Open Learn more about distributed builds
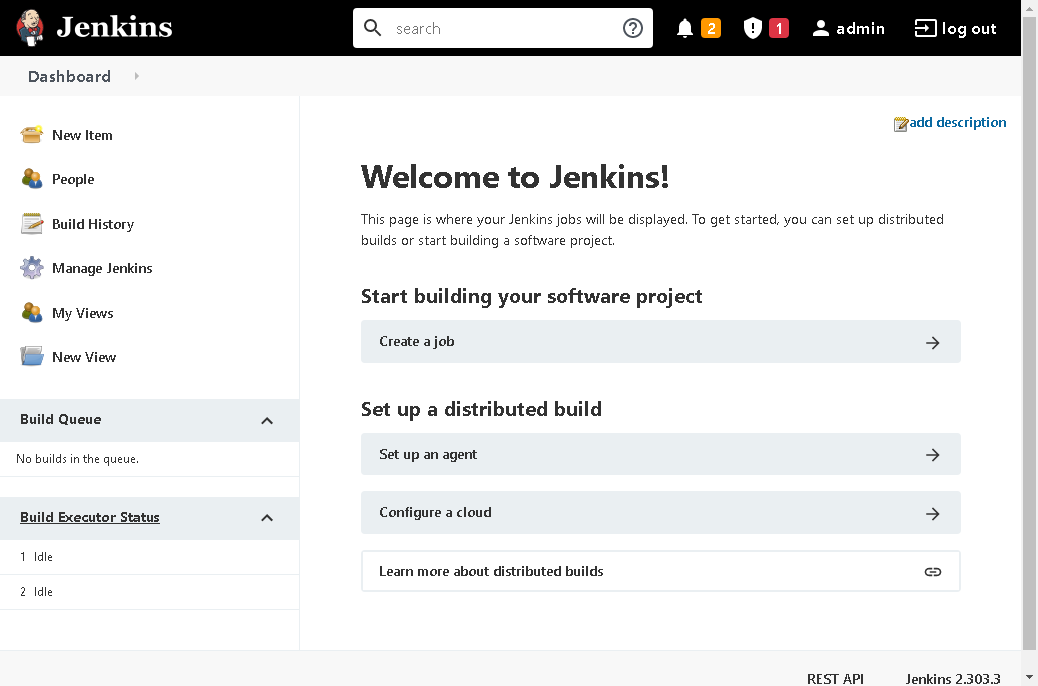This screenshot has height=686, width=1038. pyautogui.click(x=661, y=571)
